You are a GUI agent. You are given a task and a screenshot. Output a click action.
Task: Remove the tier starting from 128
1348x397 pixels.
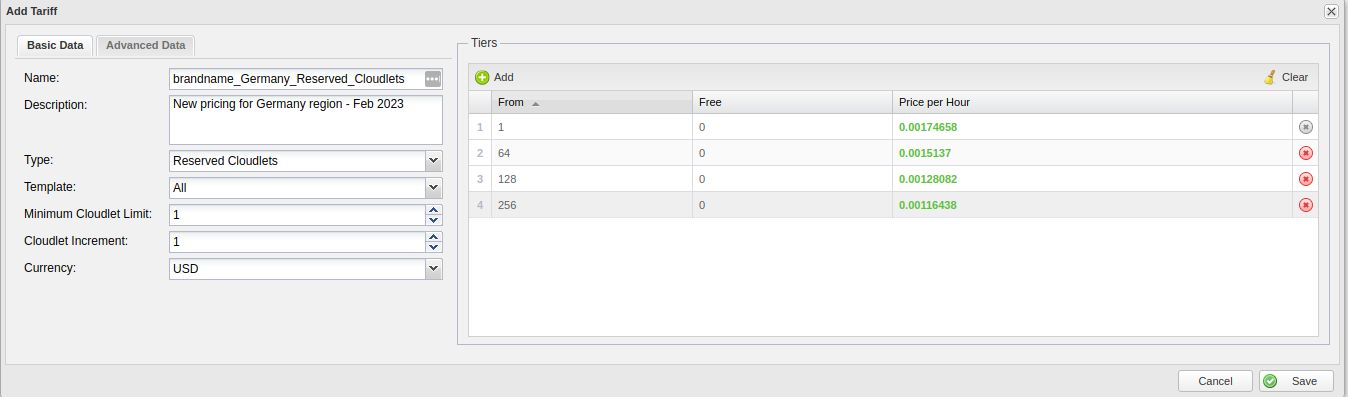[x=1306, y=179]
